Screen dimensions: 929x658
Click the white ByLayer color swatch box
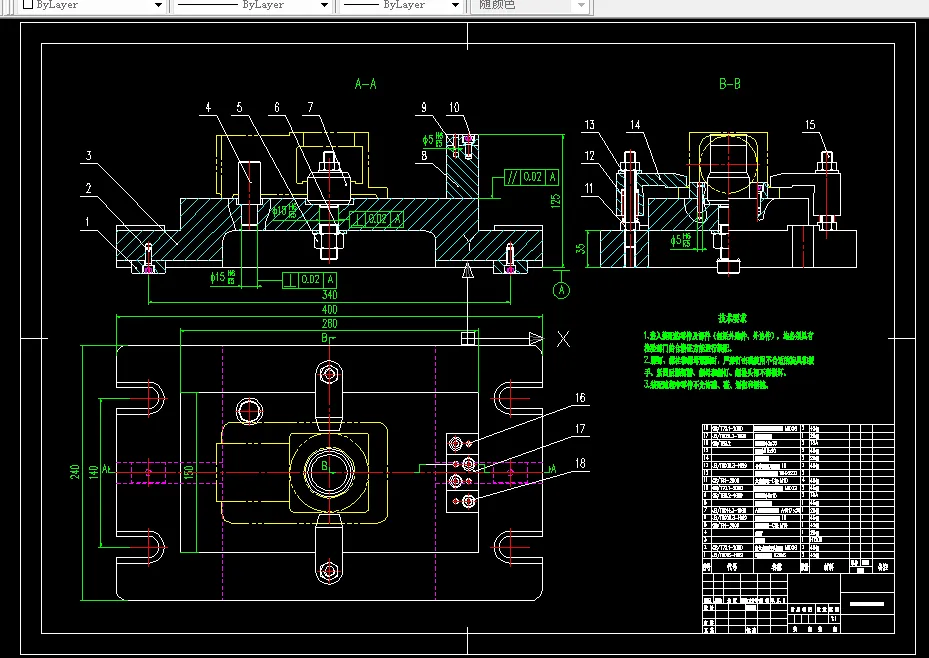27,4
